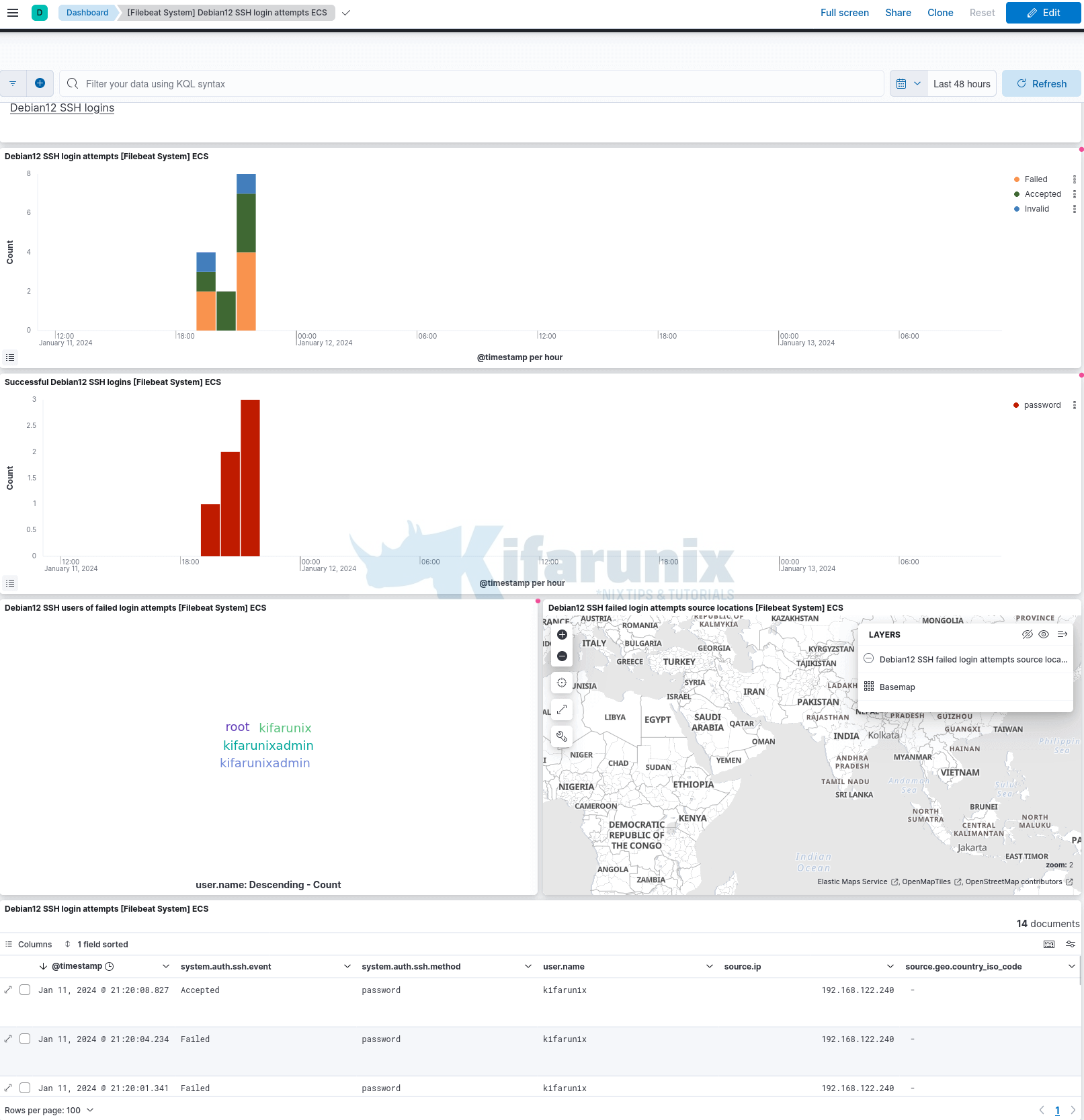Go to Dashboard breadcrumb
This screenshot has width=1084, height=1120.
pyautogui.click(x=87, y=13)
